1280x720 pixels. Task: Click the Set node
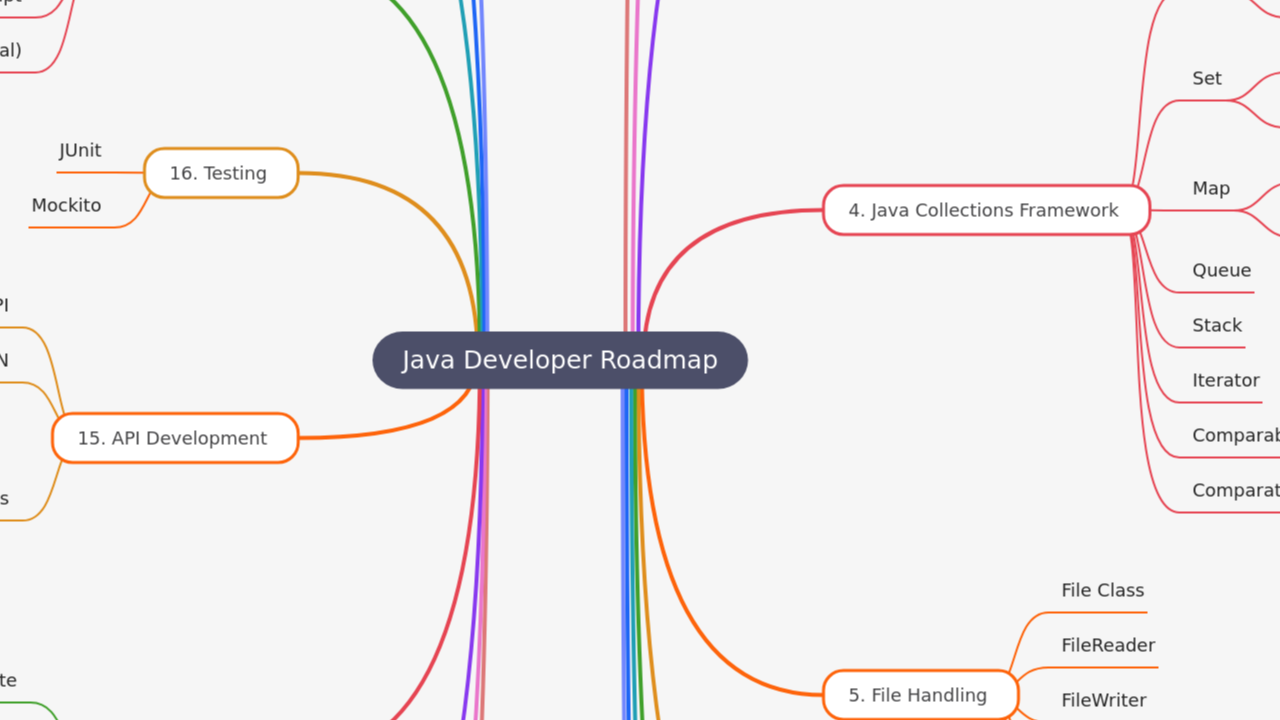pyautogui.click(x=1207, y=78)
